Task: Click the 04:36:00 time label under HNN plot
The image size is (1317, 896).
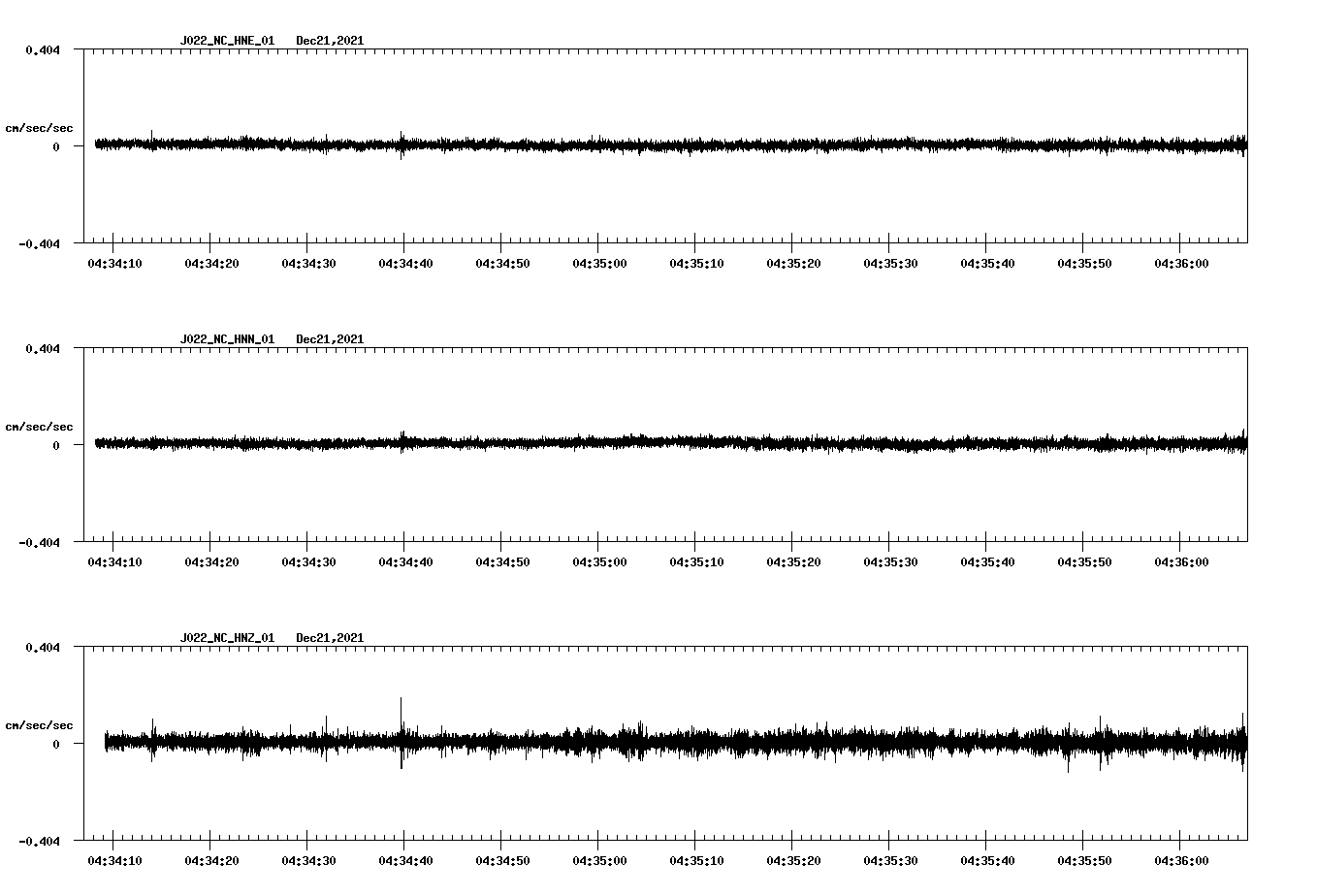Action: coord(1181,561)
